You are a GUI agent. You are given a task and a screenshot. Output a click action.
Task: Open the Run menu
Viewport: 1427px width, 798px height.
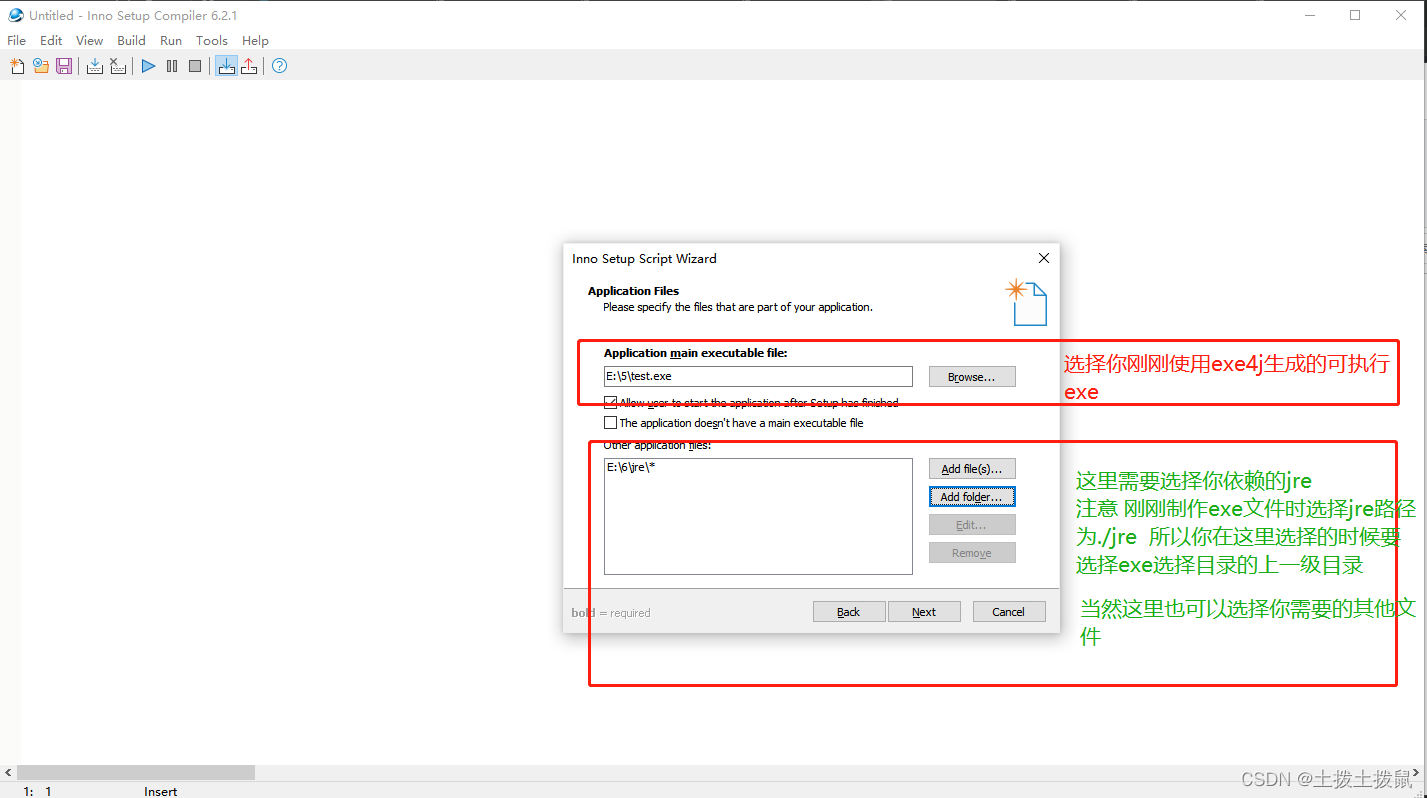[x=171, y=41]
